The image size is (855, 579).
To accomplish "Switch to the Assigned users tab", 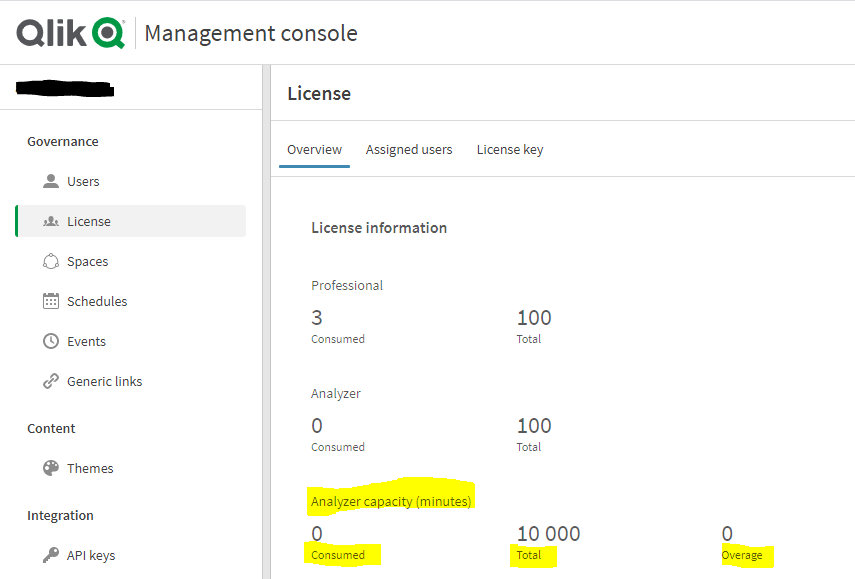I will (x=409, y=149).
